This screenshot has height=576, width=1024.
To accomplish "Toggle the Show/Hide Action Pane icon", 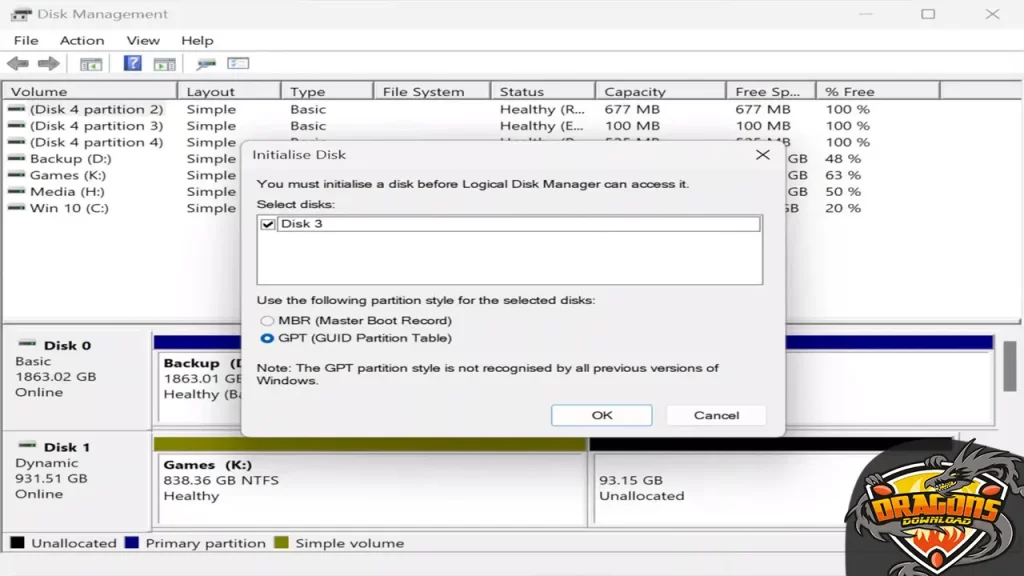I will 164,64.
